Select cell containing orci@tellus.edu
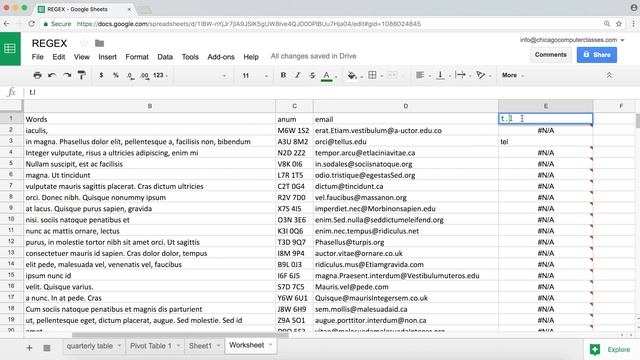 click(405, 142)
